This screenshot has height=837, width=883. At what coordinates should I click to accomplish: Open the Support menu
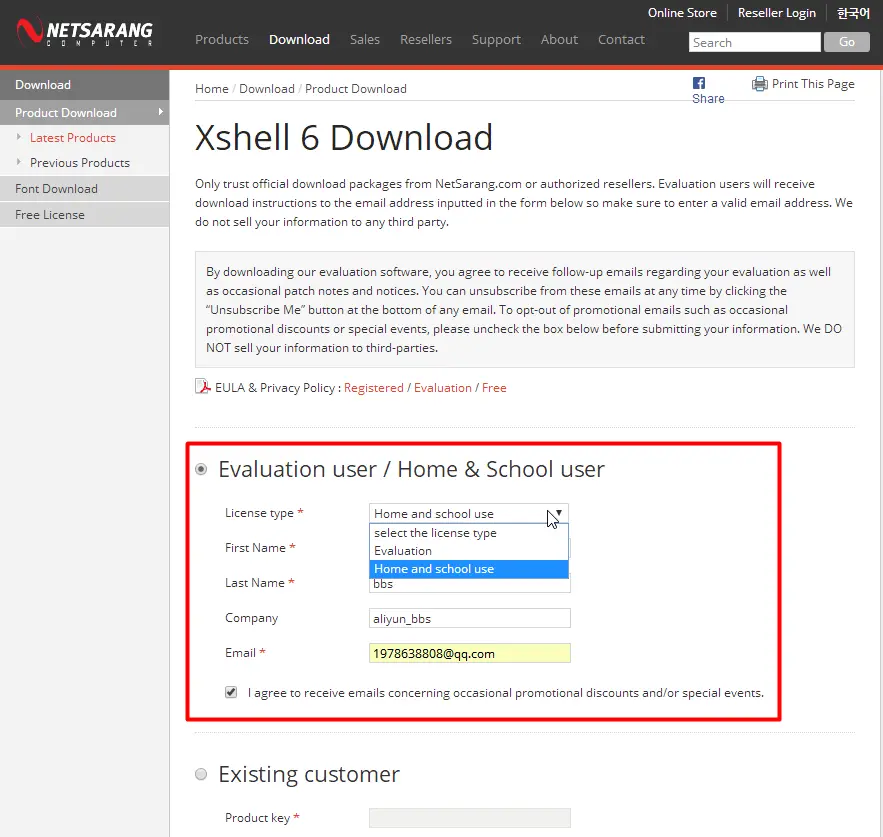click(x=496, y=39)
